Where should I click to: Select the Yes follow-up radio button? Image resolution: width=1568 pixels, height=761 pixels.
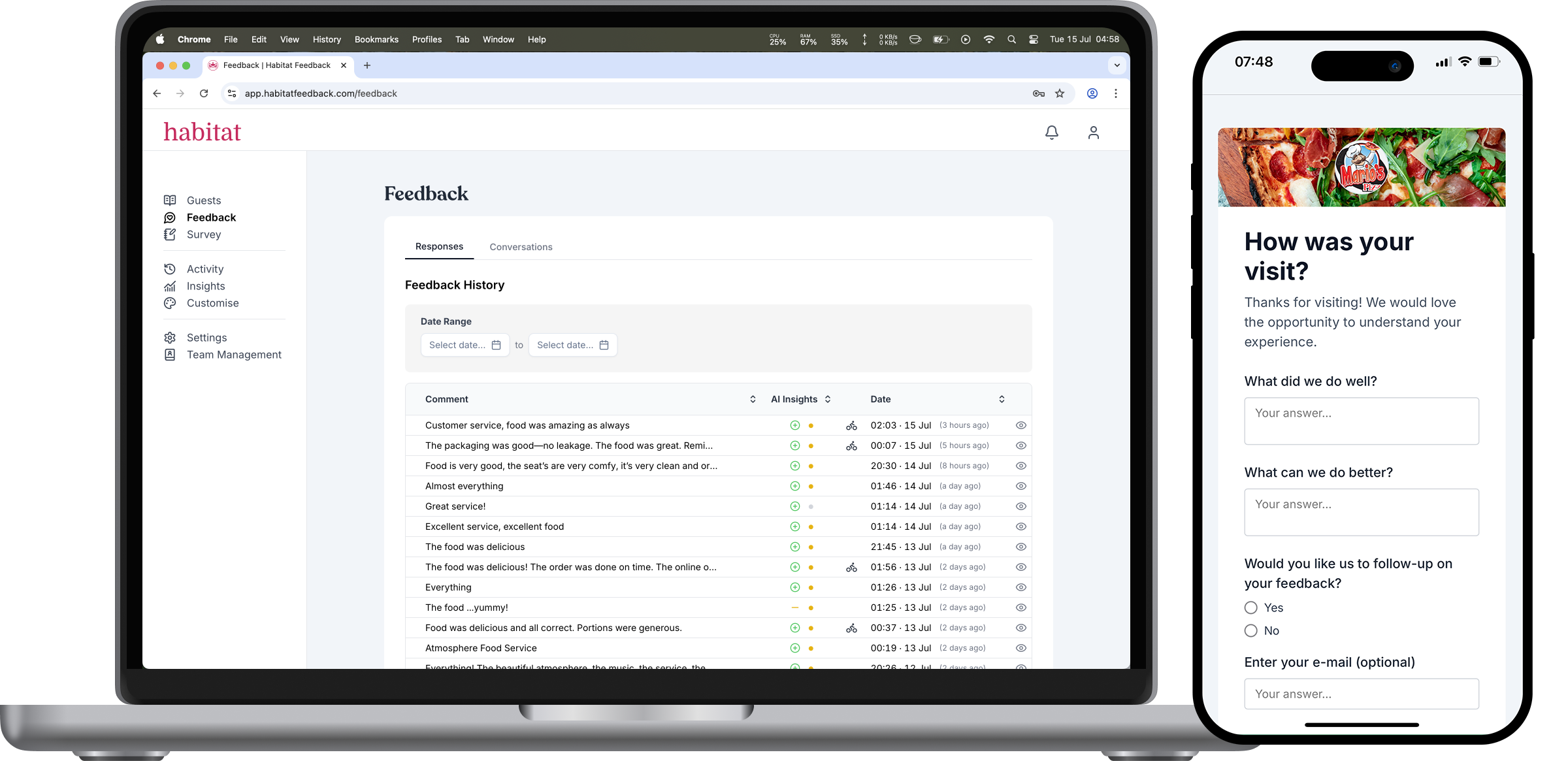(1250, 607)
